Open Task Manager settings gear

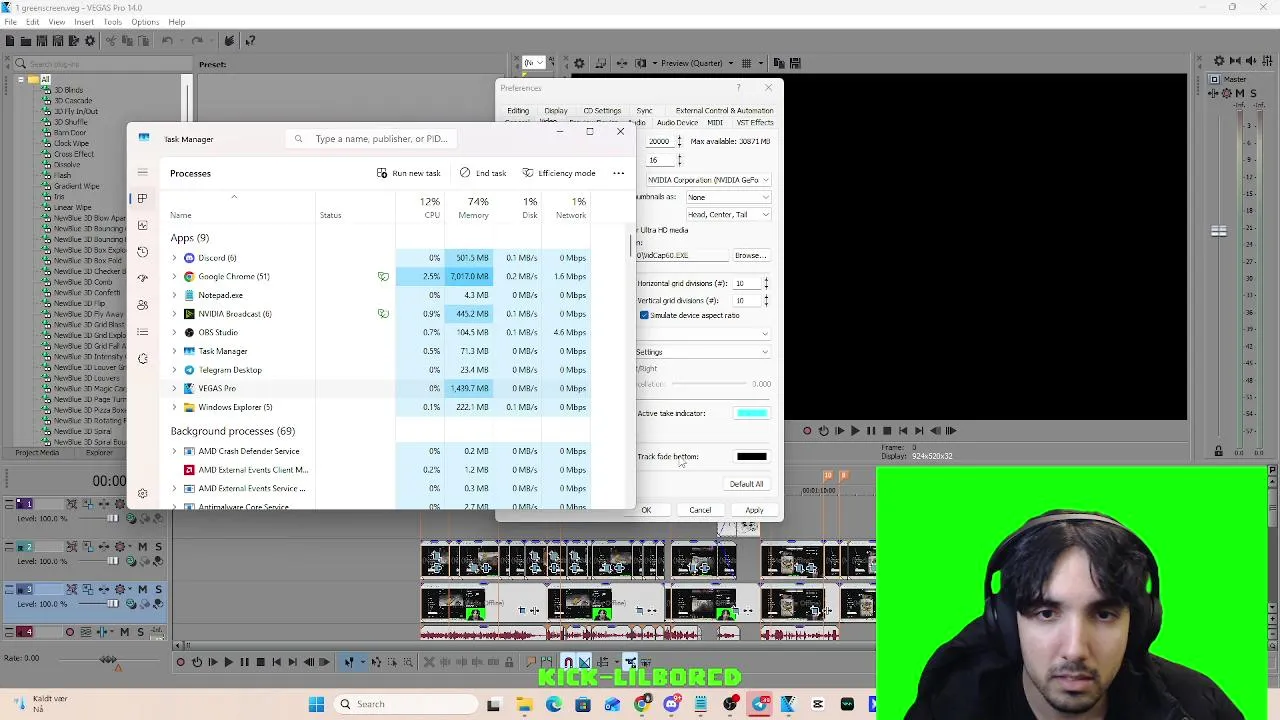[142, 494]
